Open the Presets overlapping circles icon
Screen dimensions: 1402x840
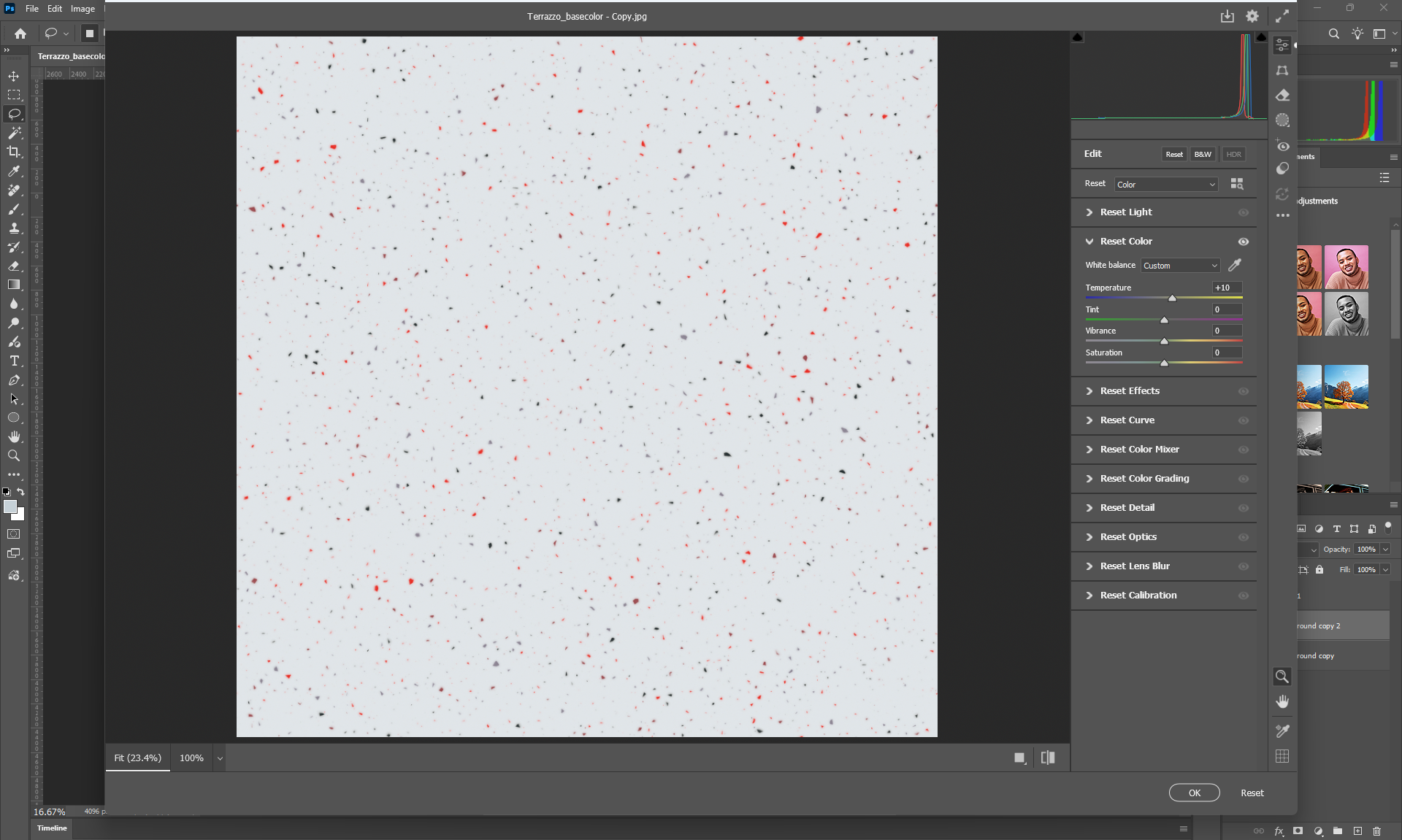click(x=1282, y=169)
